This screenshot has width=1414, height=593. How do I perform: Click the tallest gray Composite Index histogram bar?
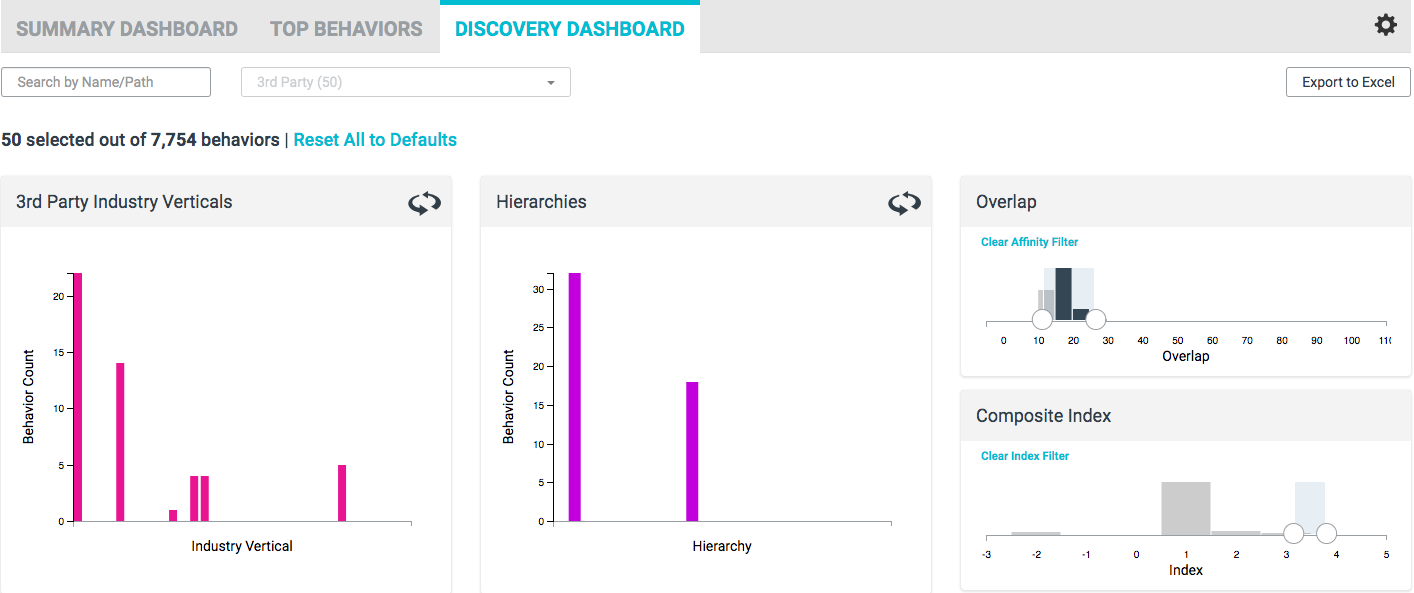click(x=1185, y=508)
